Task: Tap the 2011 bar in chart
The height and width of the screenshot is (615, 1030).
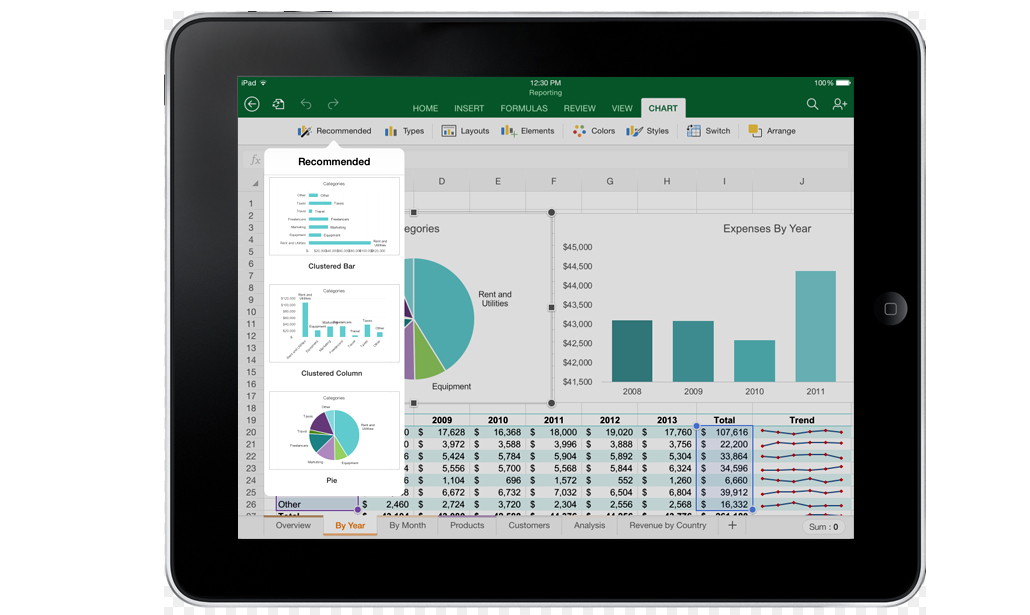Action: pos(815,326)
